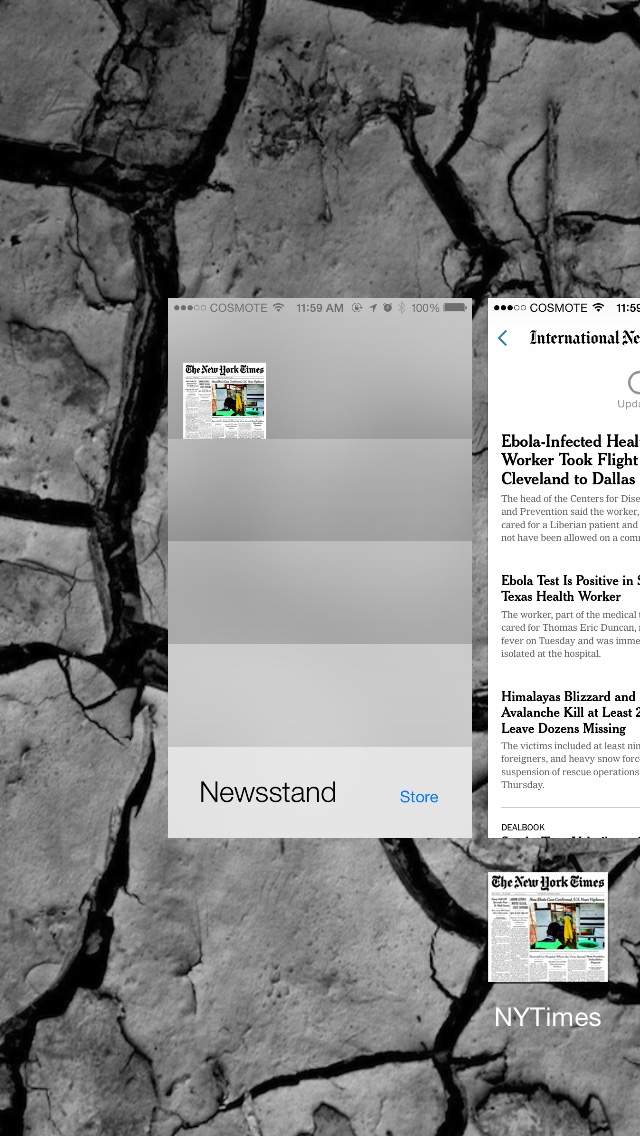This screenshot has height=1136, width=640.
Task: Tap the alarm clock icon in the Newsstand status bar
Action: pos(388,307)
